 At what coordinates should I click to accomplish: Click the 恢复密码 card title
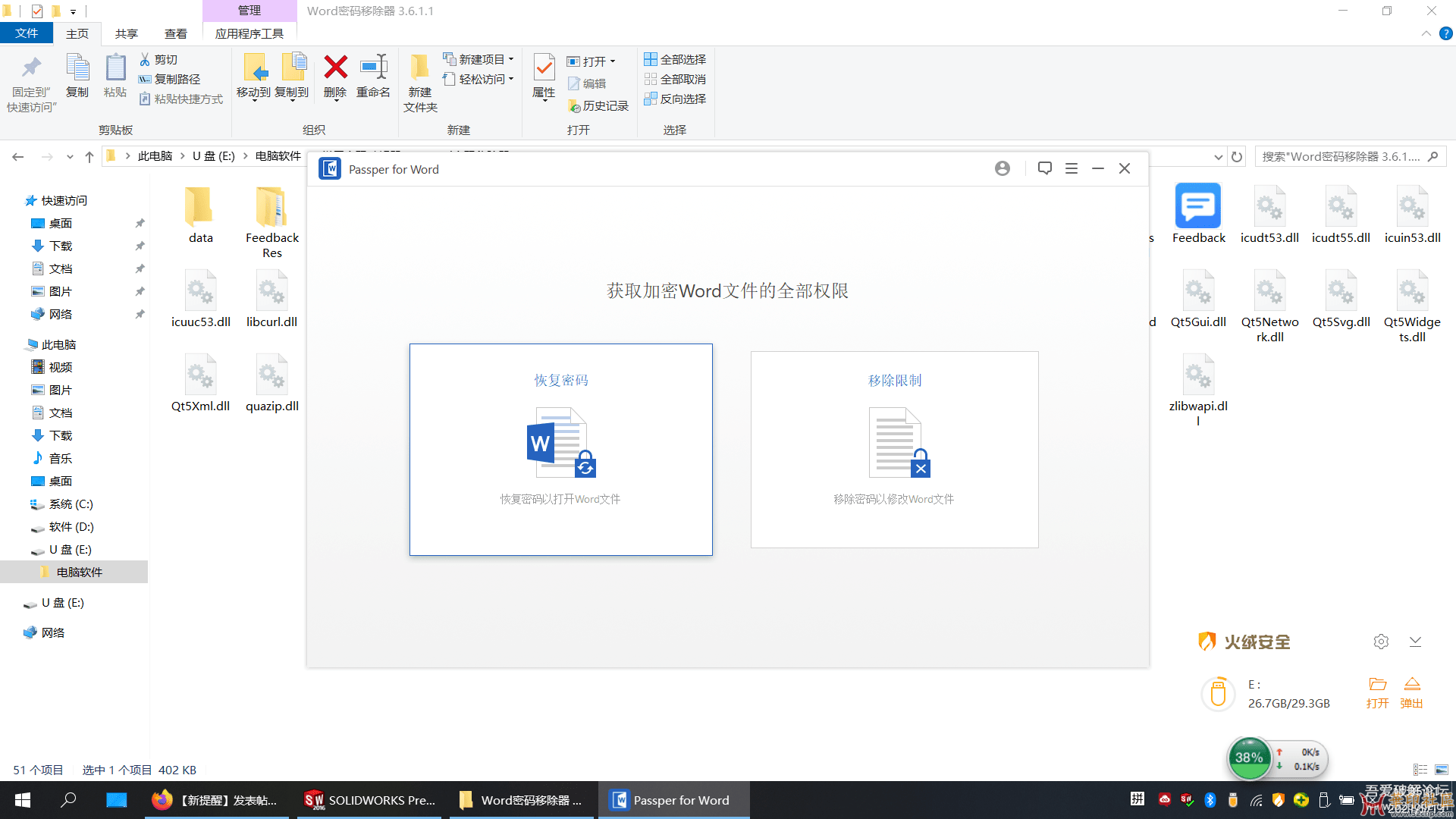[x=561, y=380]
